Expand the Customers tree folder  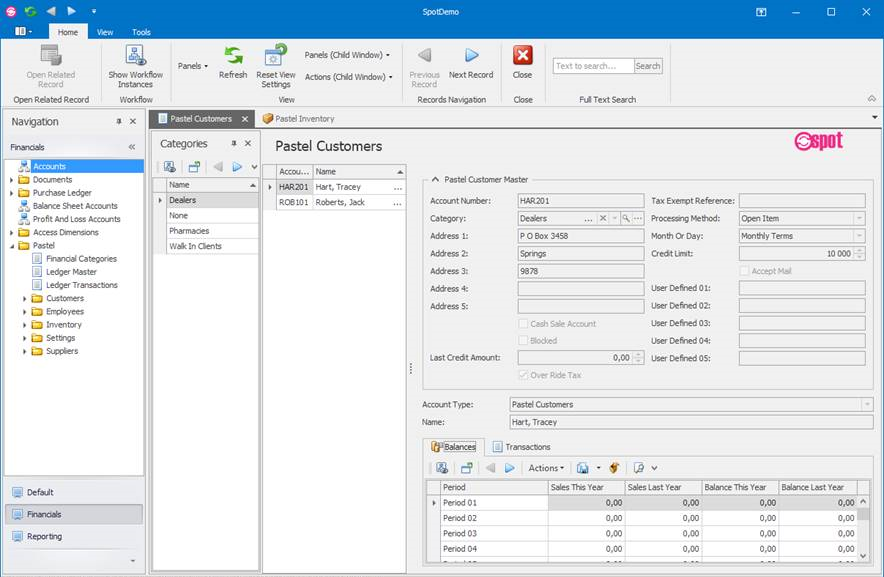tap(24, 298)
